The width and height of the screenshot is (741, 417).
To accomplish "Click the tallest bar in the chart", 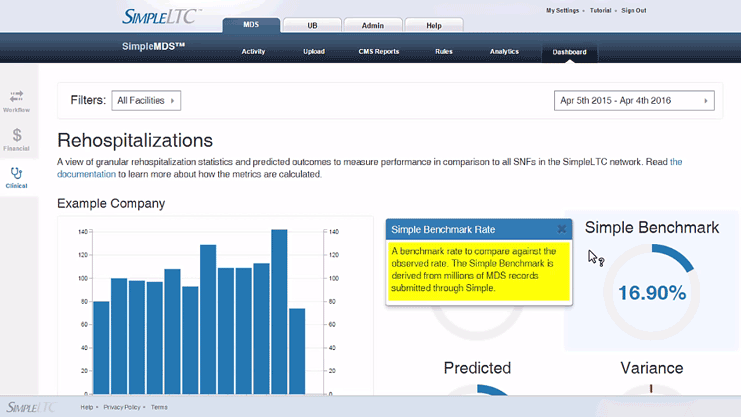I will (x=280, y=310).
